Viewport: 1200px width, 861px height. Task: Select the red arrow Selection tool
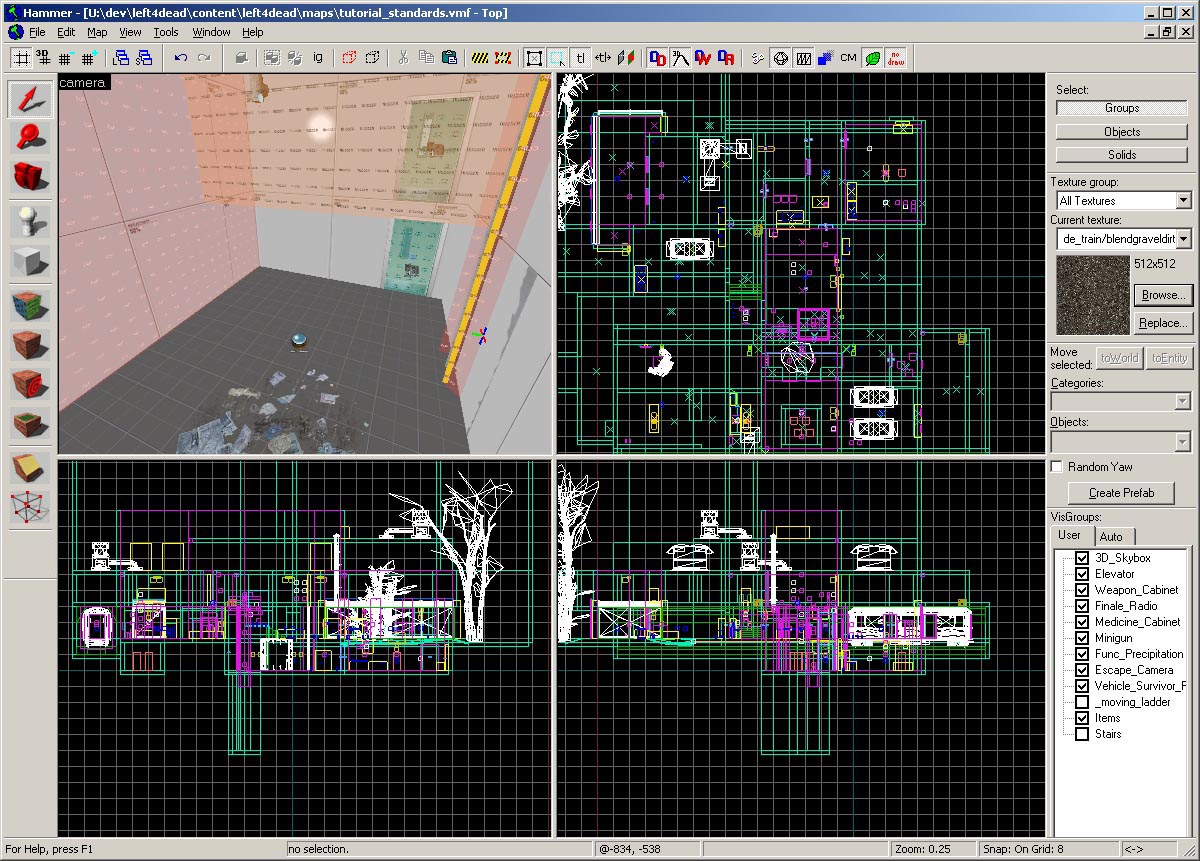coord(30,98)
